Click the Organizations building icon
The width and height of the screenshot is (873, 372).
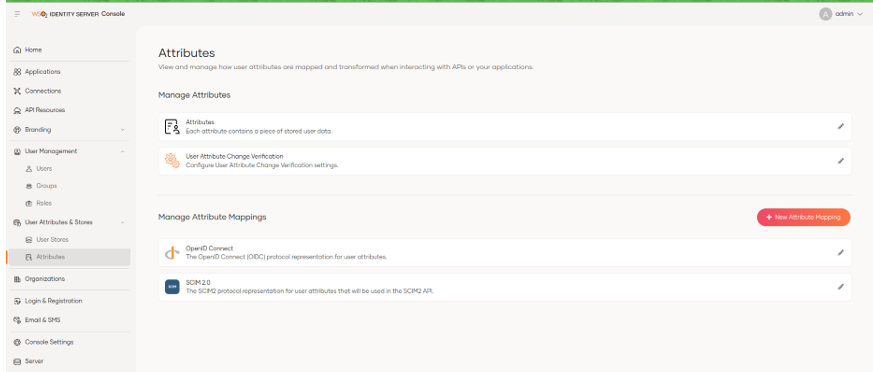click(17, 279)
